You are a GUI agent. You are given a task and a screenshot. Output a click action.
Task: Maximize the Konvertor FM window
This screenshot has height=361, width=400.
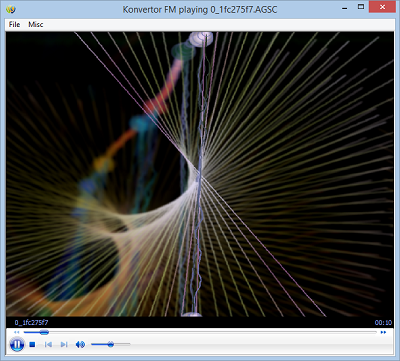(x=361, y=7)
